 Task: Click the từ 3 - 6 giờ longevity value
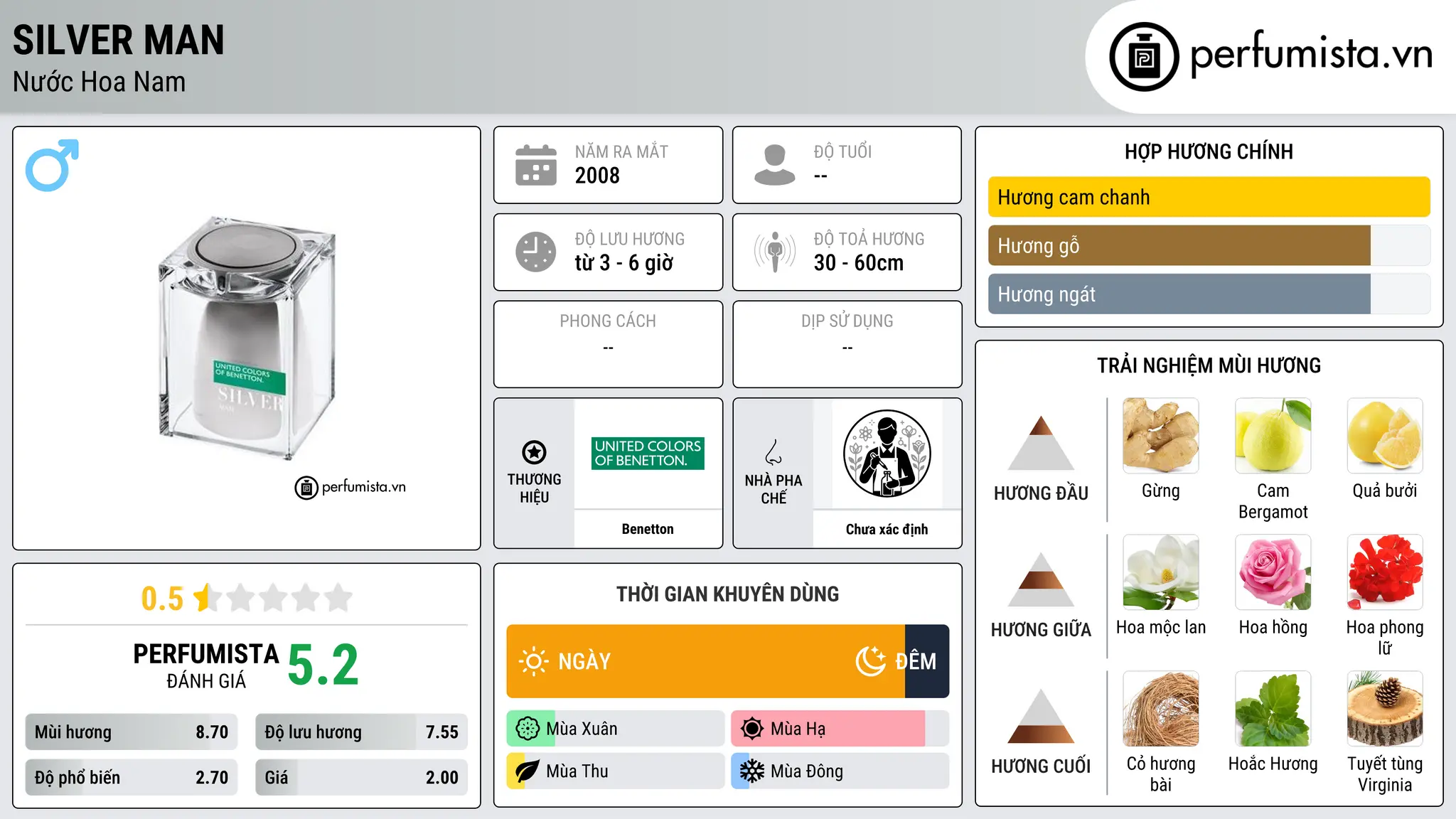pos(623,263)
